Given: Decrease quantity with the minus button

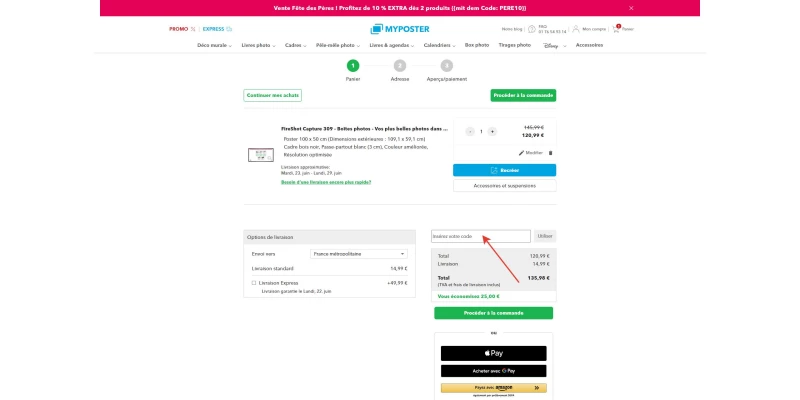Looking at the screenshot, I should point(470,132).
